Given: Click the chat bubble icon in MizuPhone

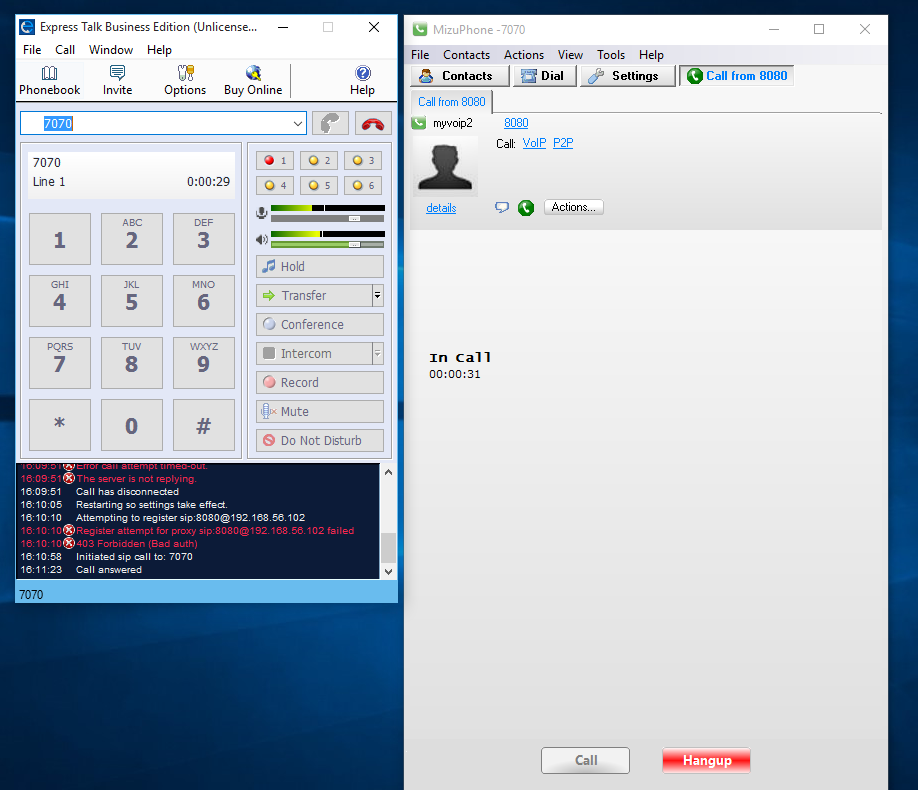Looking at the screenshot, I should pos(502,208).
